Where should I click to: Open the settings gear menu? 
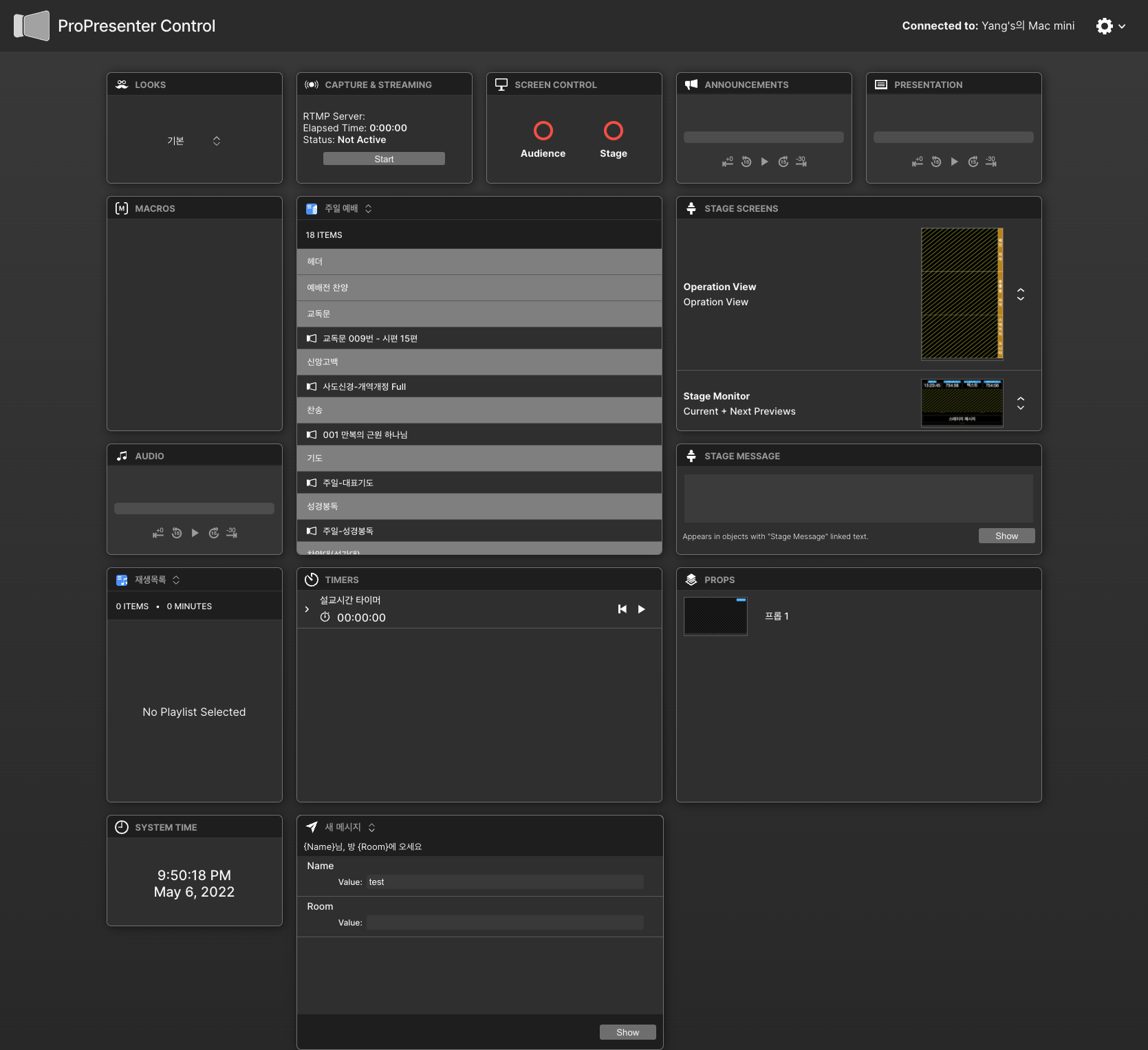tap(1110, 26)
